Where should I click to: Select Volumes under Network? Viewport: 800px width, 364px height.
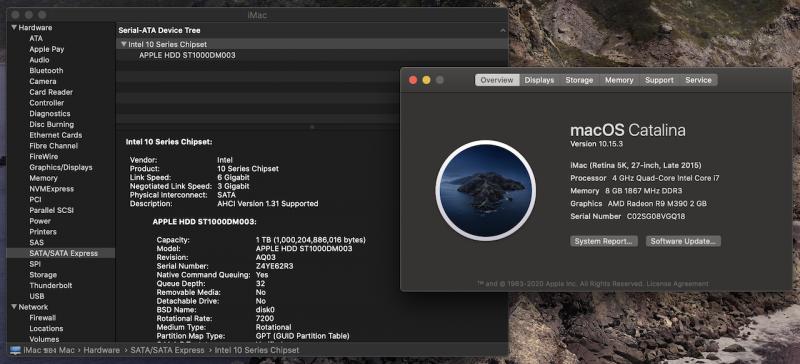point(44,339)
